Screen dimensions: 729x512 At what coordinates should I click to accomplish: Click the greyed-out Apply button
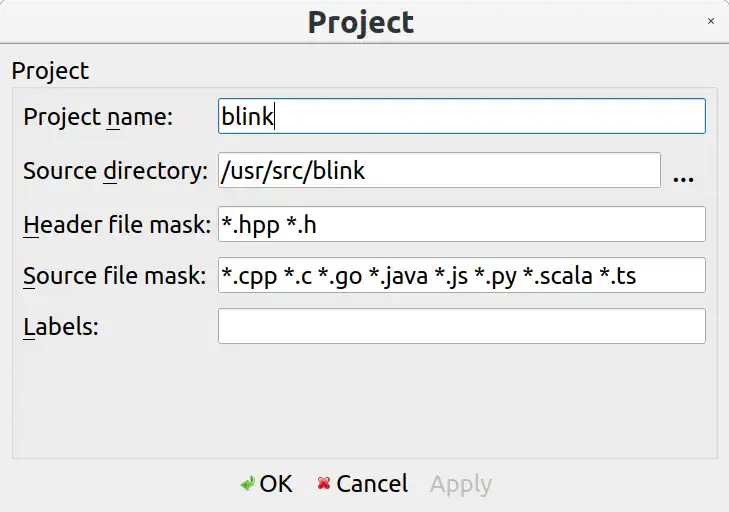point(460,484)
